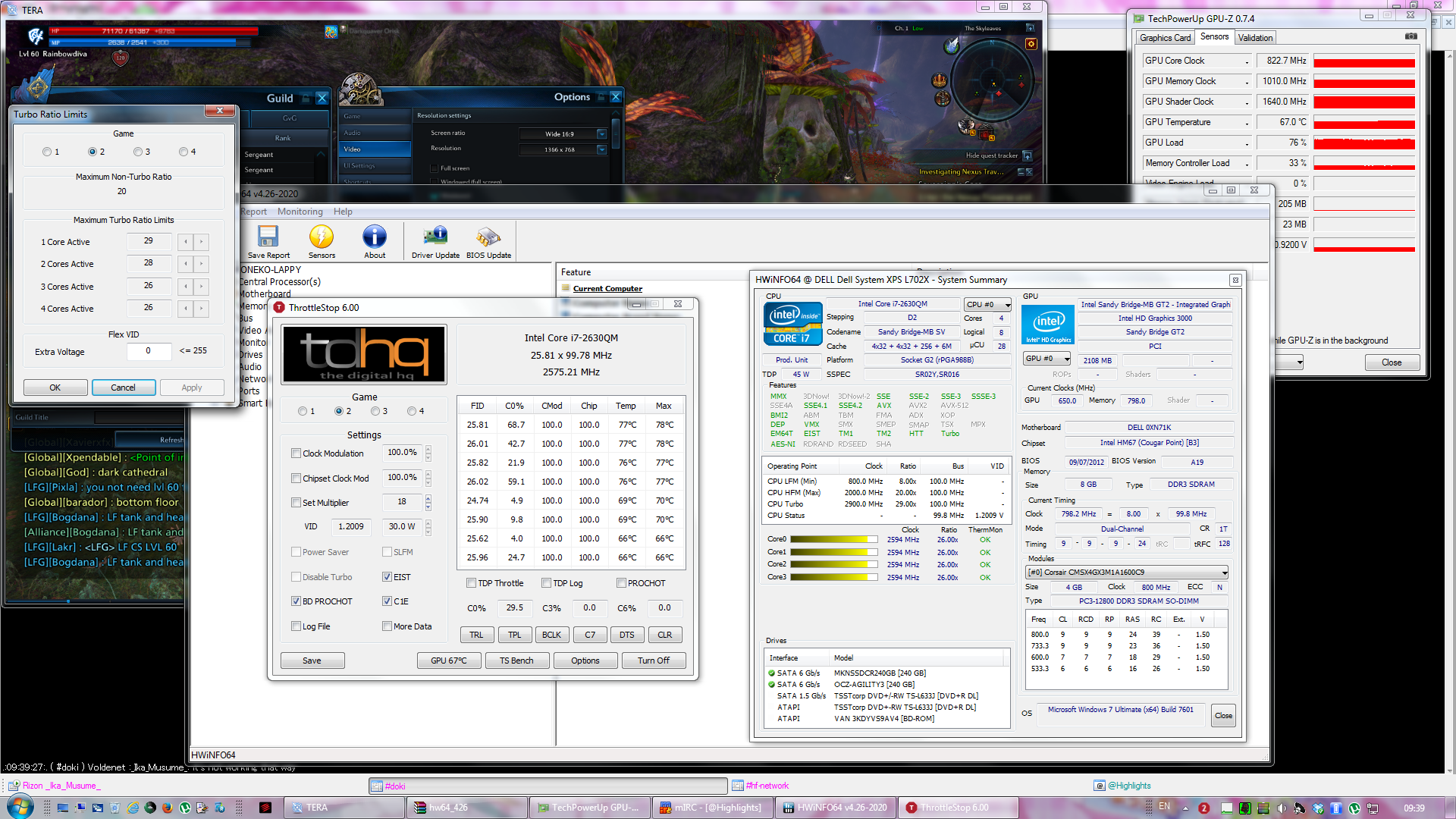Open the CPU #0 selector dropdown
The height and width of the screenshot is (819, 1456).
pos(988,304)
